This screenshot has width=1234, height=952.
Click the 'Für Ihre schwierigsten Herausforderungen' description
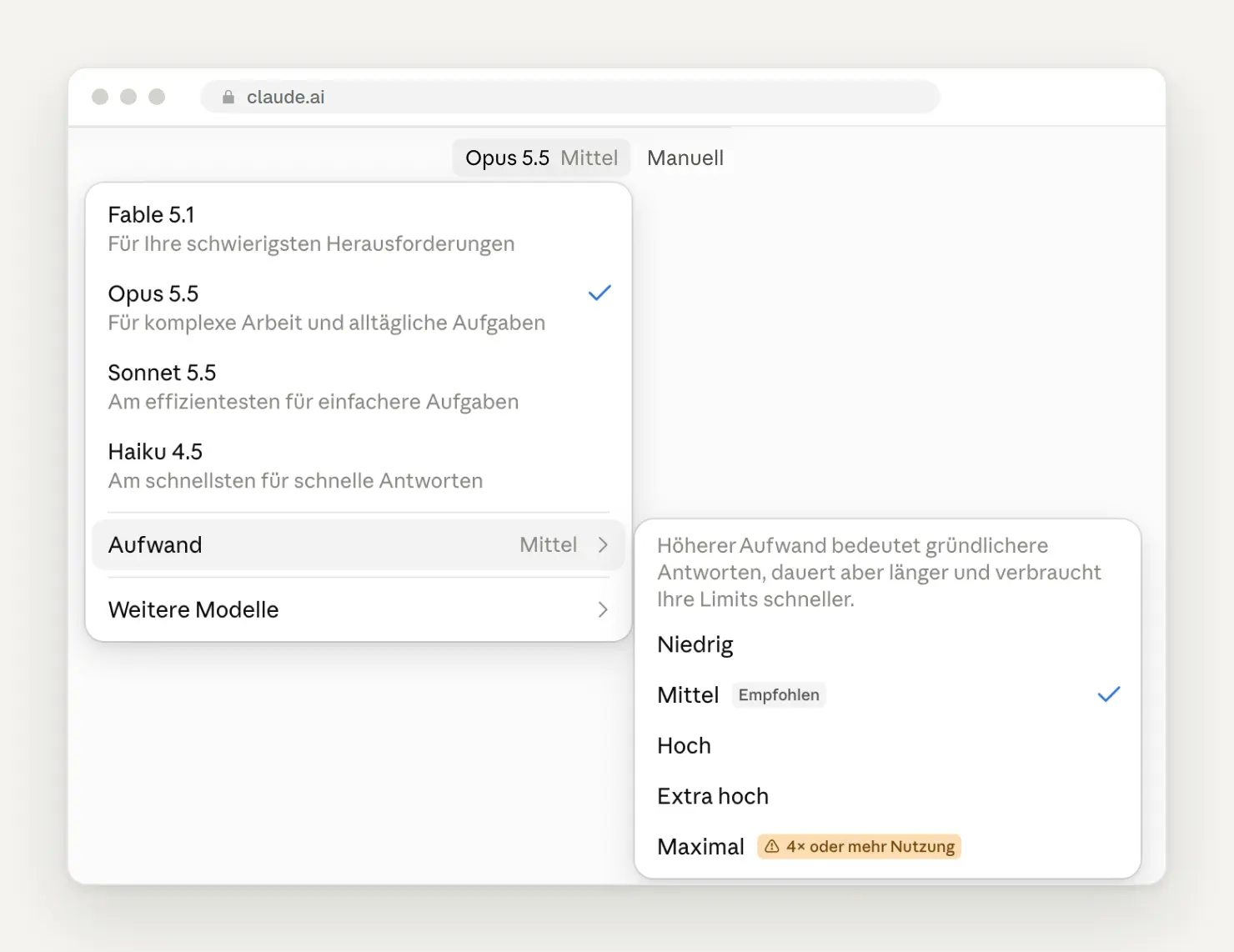click(x=311, y=243)
